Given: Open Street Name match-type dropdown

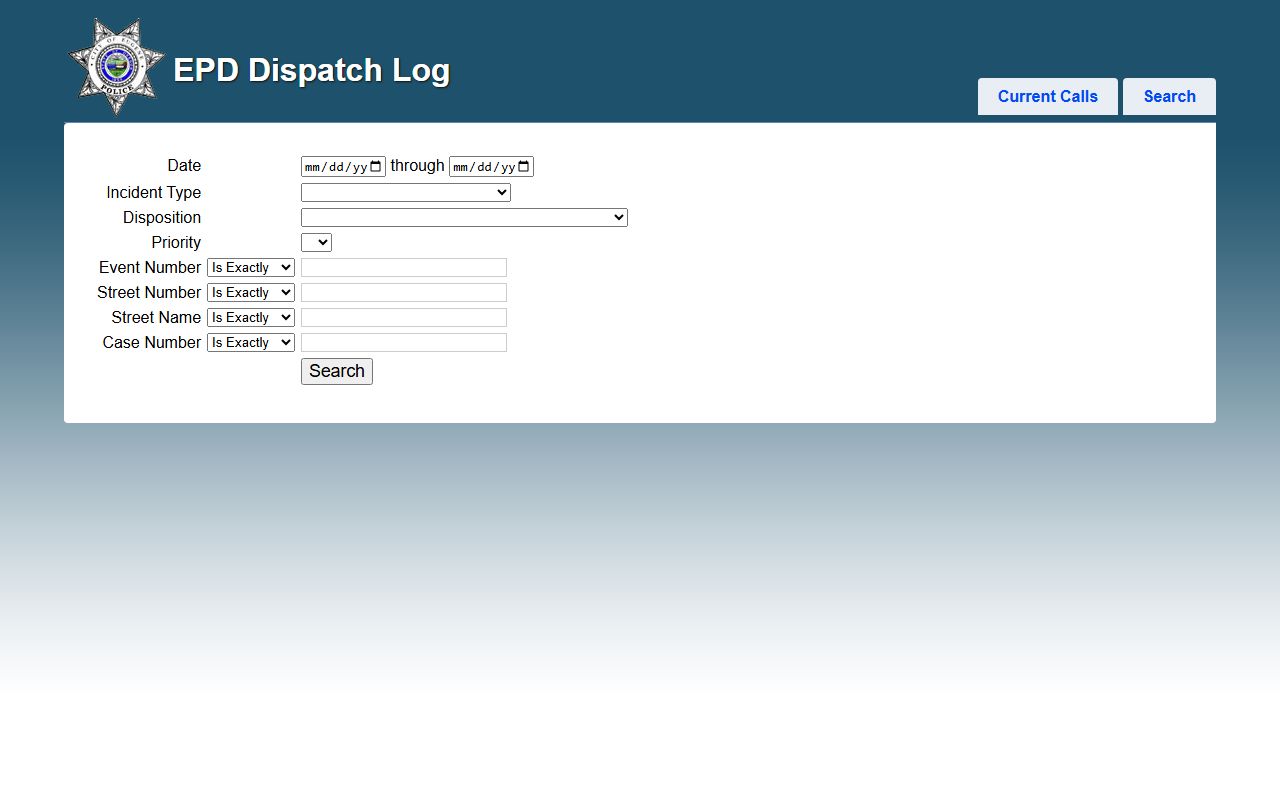Looking at the screenshot, I should click(251, 317).
